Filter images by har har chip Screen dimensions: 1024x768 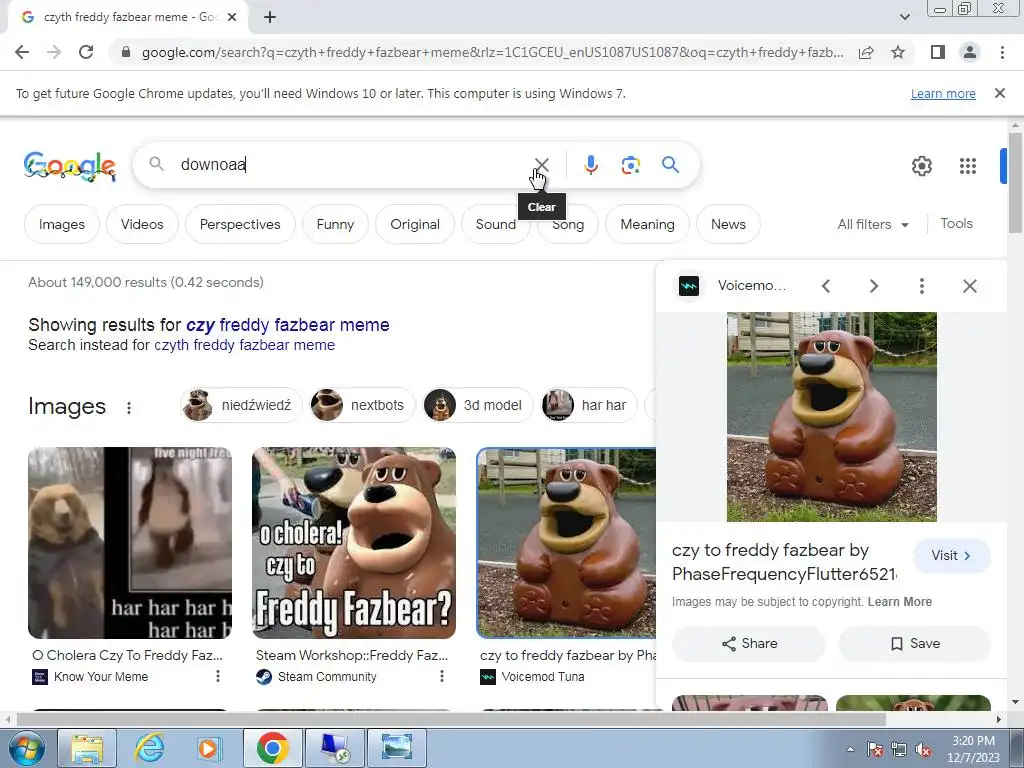tap(588, 406)
